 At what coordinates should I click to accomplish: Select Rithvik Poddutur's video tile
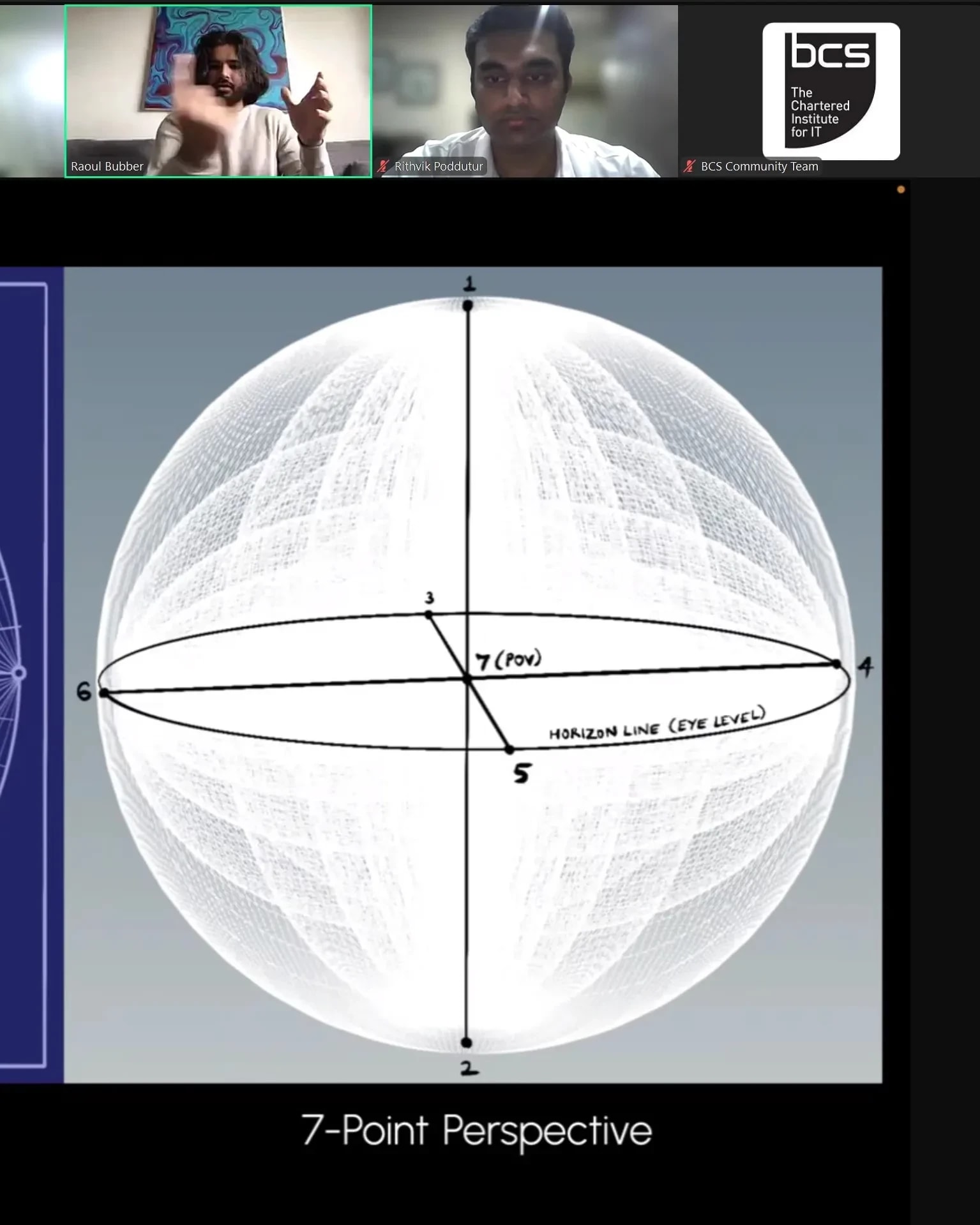[525, 91]
